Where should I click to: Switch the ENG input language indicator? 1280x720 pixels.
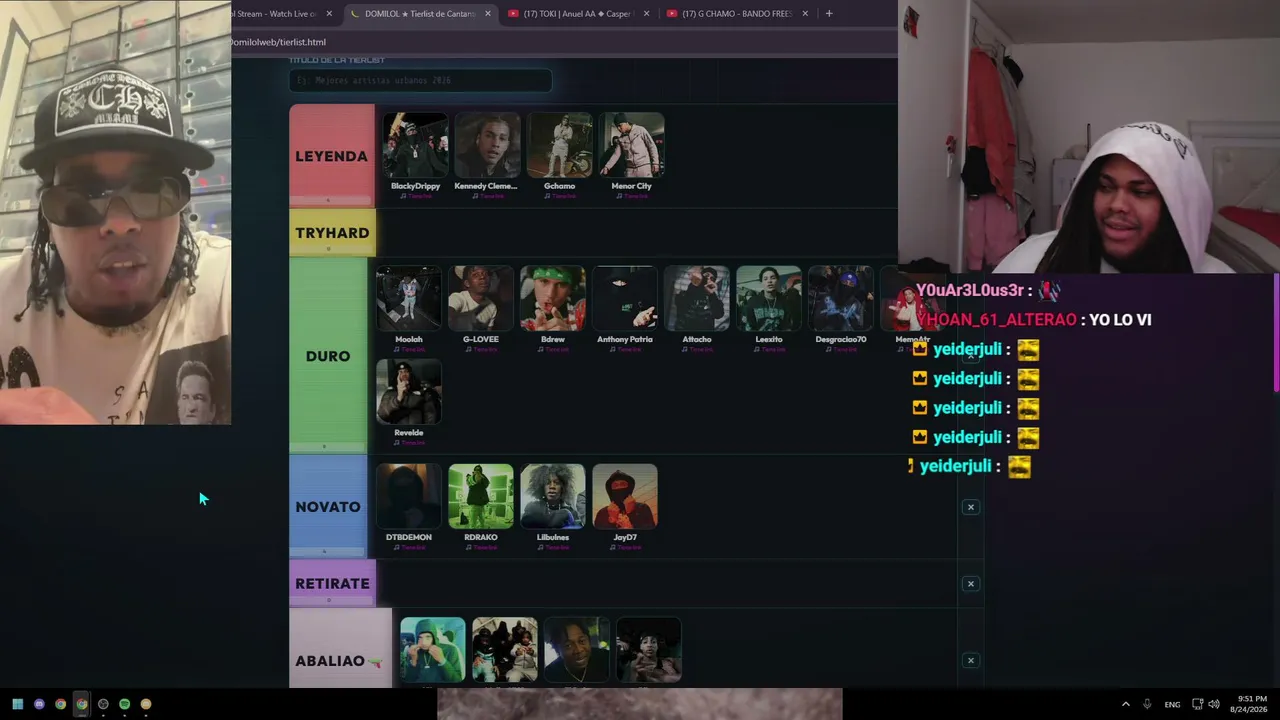[x=1172, y=704]
